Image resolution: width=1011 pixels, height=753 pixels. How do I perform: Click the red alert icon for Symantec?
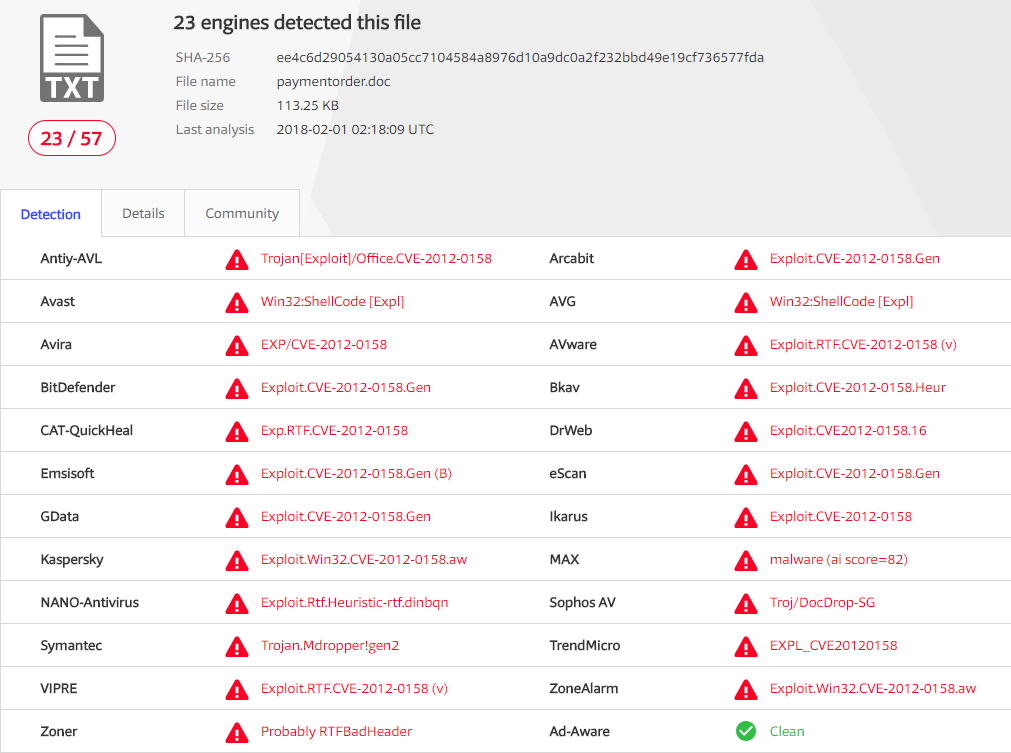point(237,646)
